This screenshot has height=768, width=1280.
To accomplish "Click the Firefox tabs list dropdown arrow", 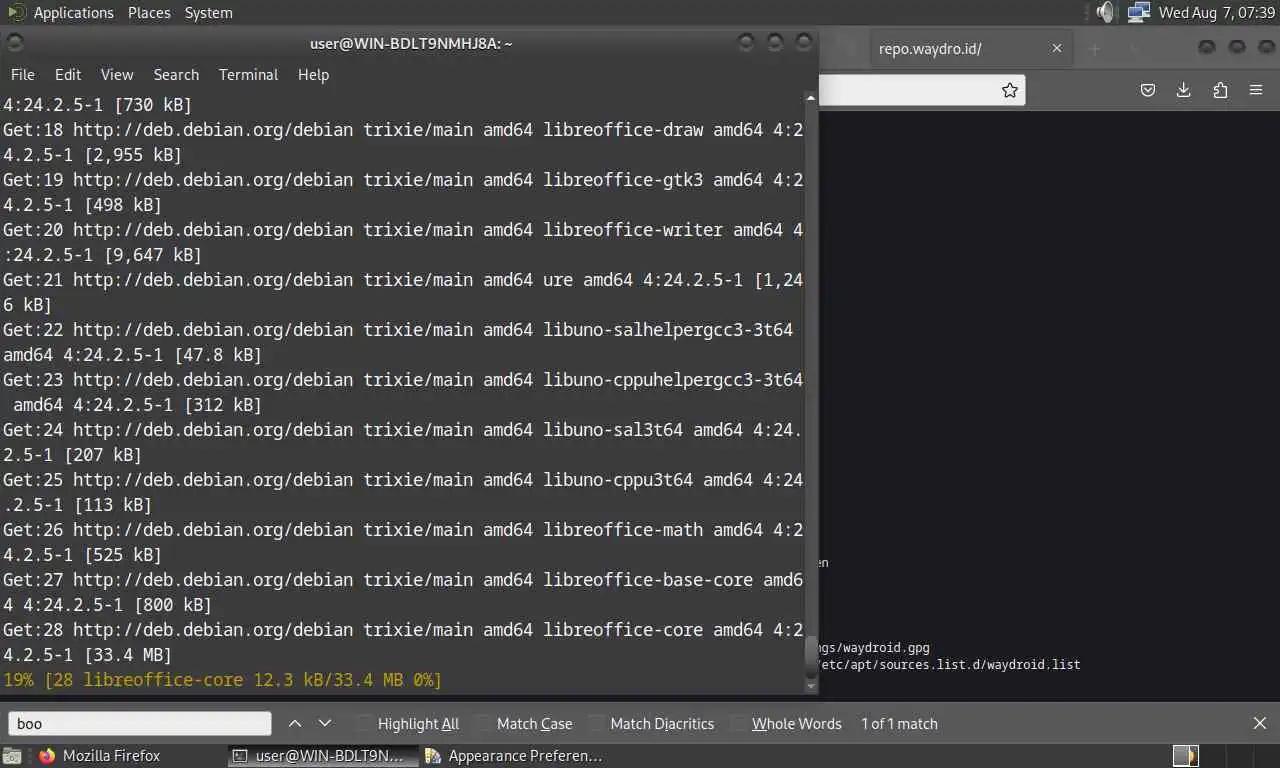I will (x=1134, y=48).
